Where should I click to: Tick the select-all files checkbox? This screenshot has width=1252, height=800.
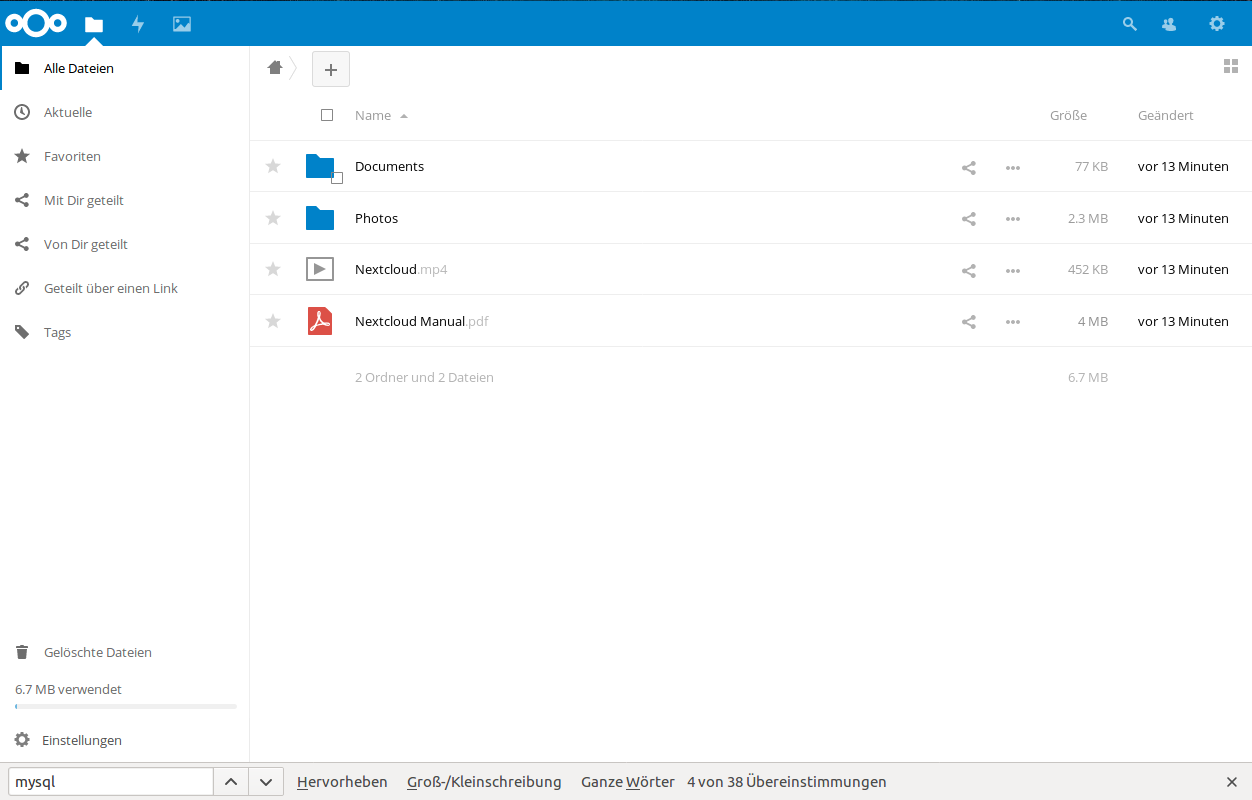[327, 115]
